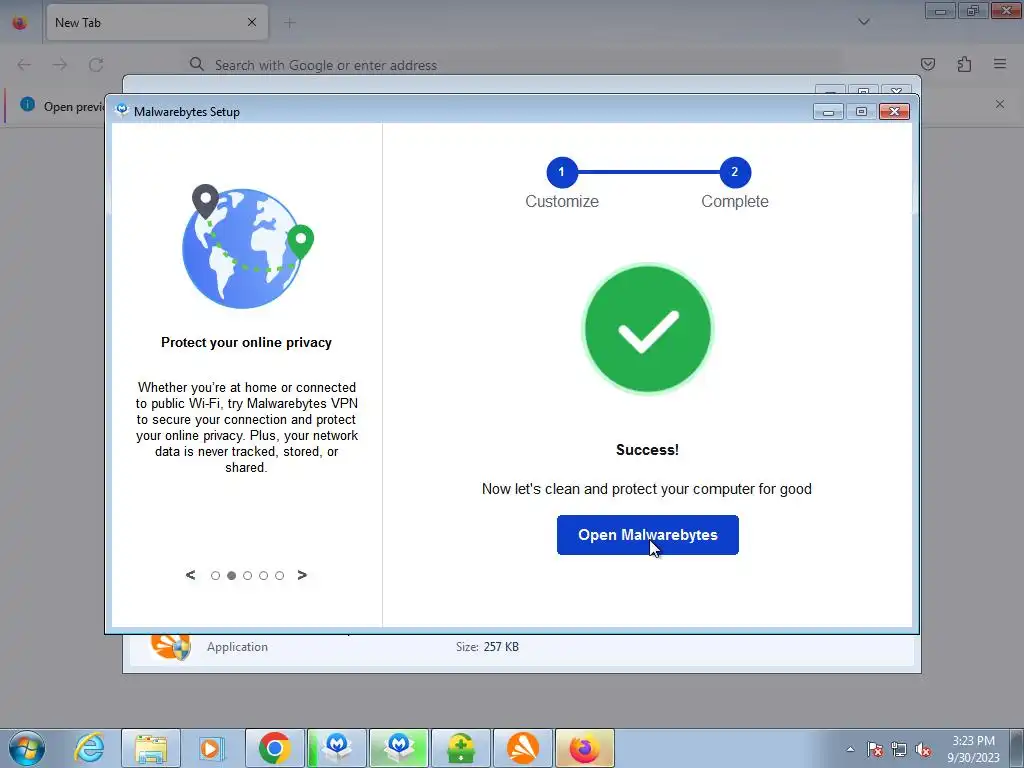
Task: Open Google Chrome from taskbar
Action: pos(274,748)
